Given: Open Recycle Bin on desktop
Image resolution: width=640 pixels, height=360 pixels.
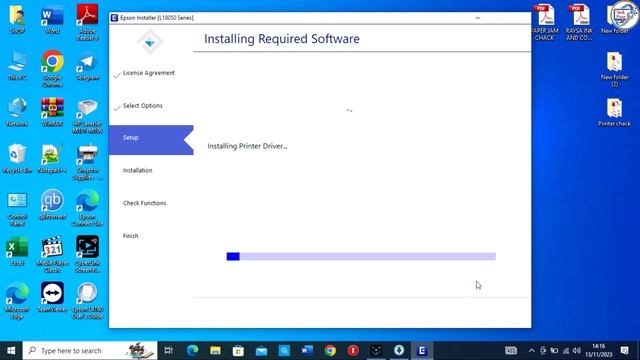Looking at the screenshot, I should click(17, 159).
